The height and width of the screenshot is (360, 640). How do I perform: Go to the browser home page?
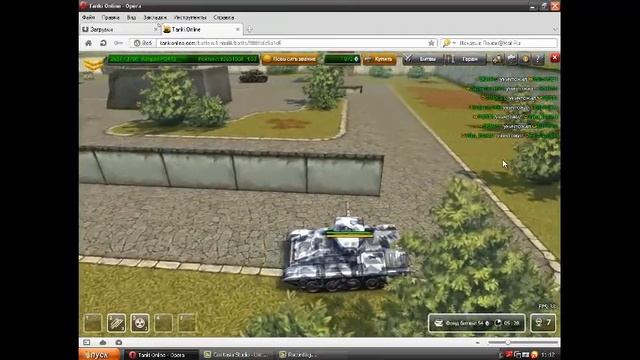click(x=89, y=43)
